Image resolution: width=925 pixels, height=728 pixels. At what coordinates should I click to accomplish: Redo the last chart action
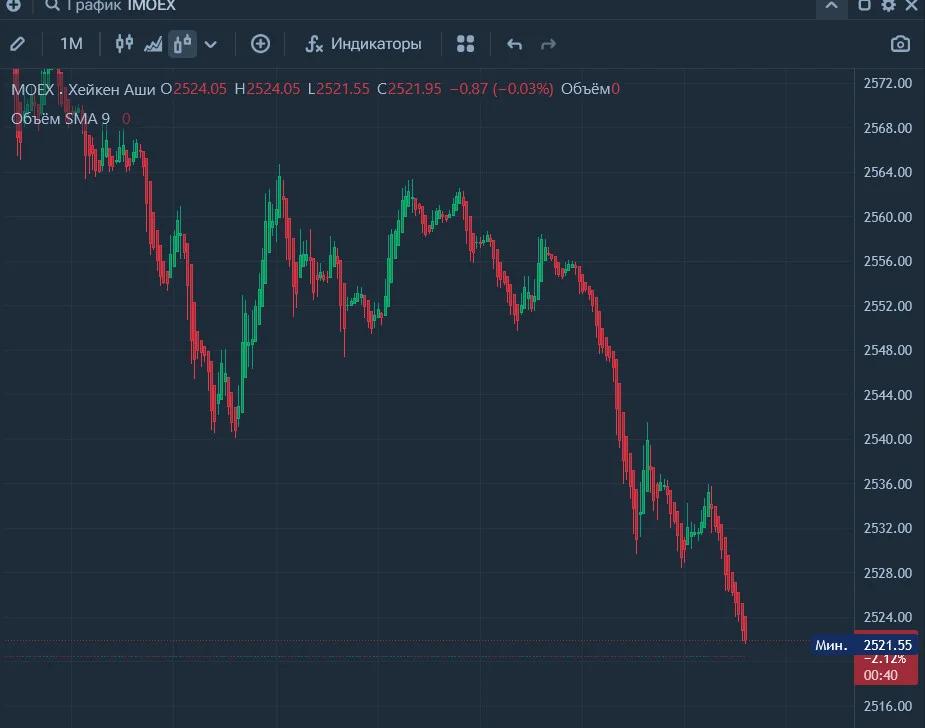549,44
